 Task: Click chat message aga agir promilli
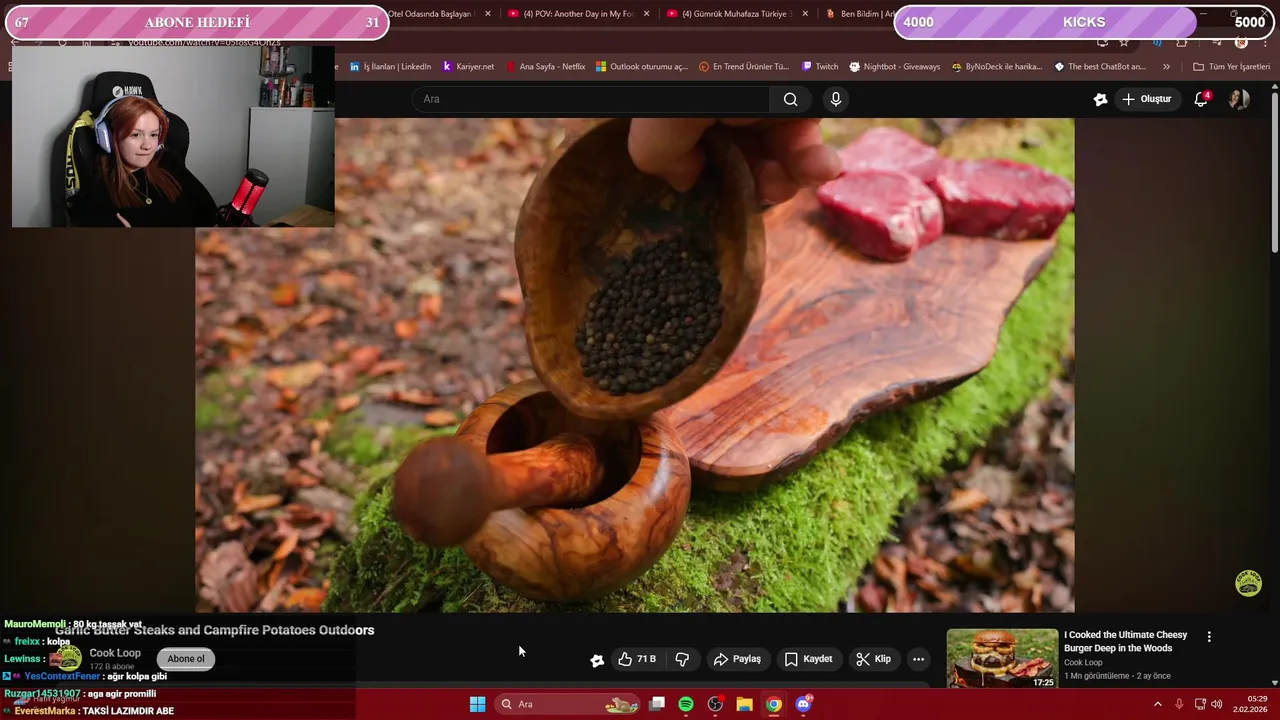(x=122, y=694)
